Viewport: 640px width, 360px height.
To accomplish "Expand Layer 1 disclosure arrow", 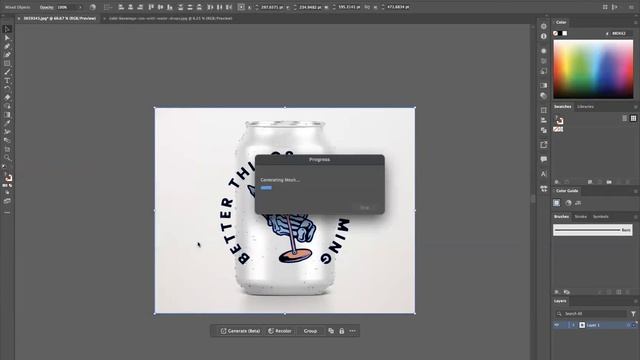I will point(573,325).
